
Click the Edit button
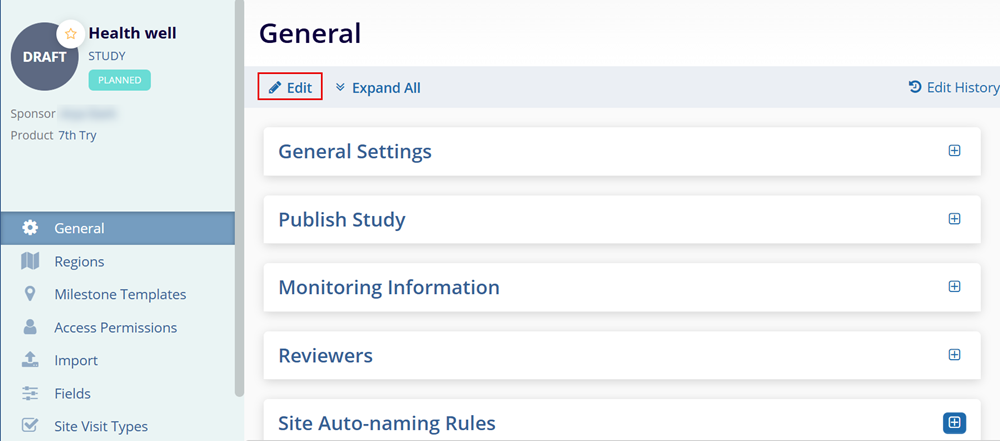coord(290,88)
